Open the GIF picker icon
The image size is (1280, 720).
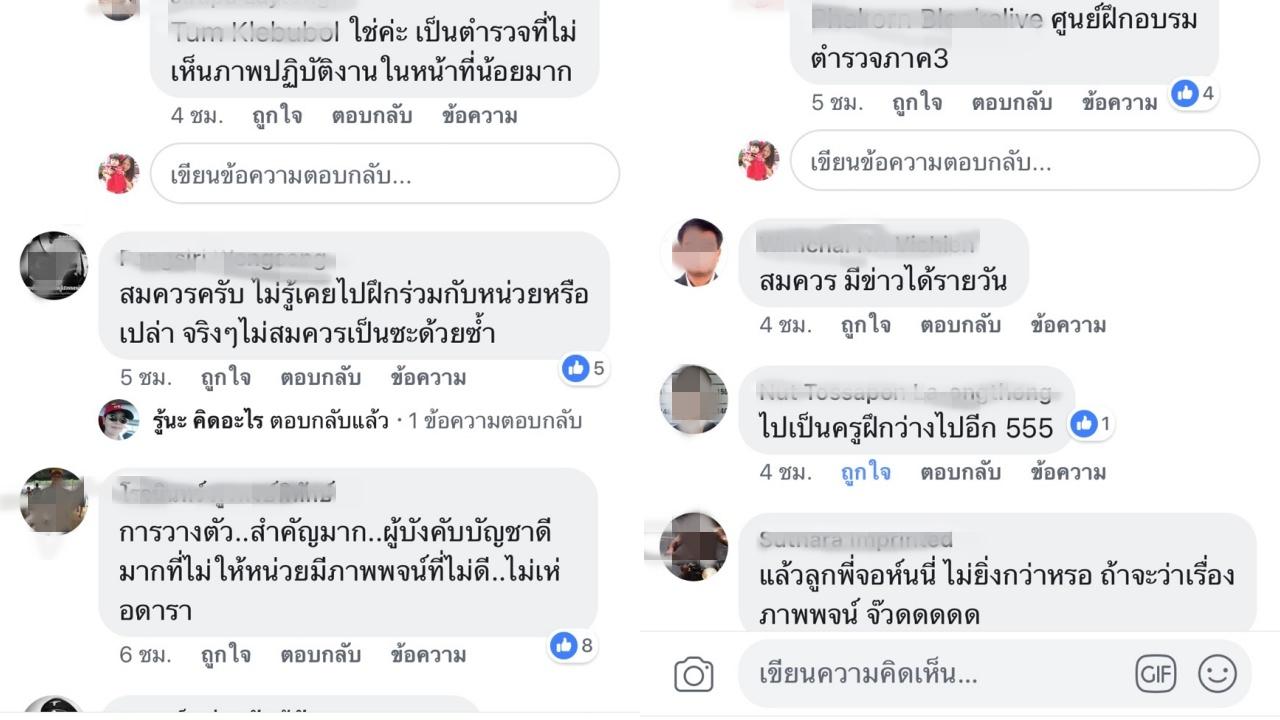(1155, 674)
